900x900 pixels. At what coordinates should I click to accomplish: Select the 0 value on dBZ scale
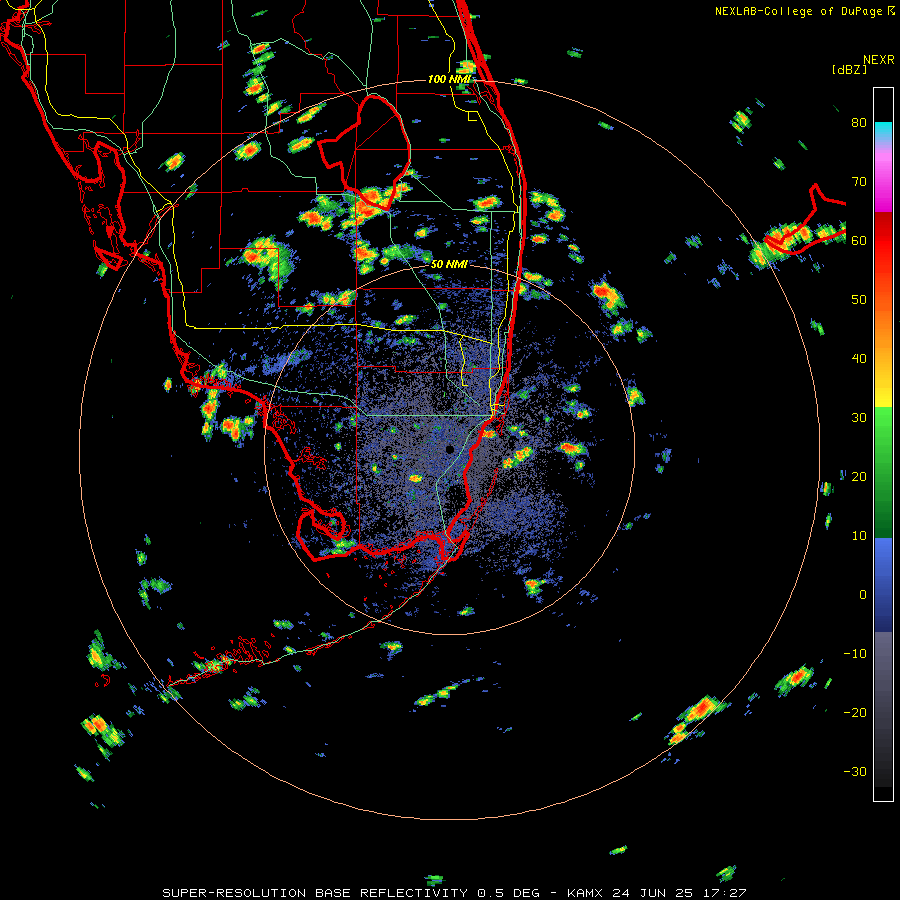click(x=863, y=595)
